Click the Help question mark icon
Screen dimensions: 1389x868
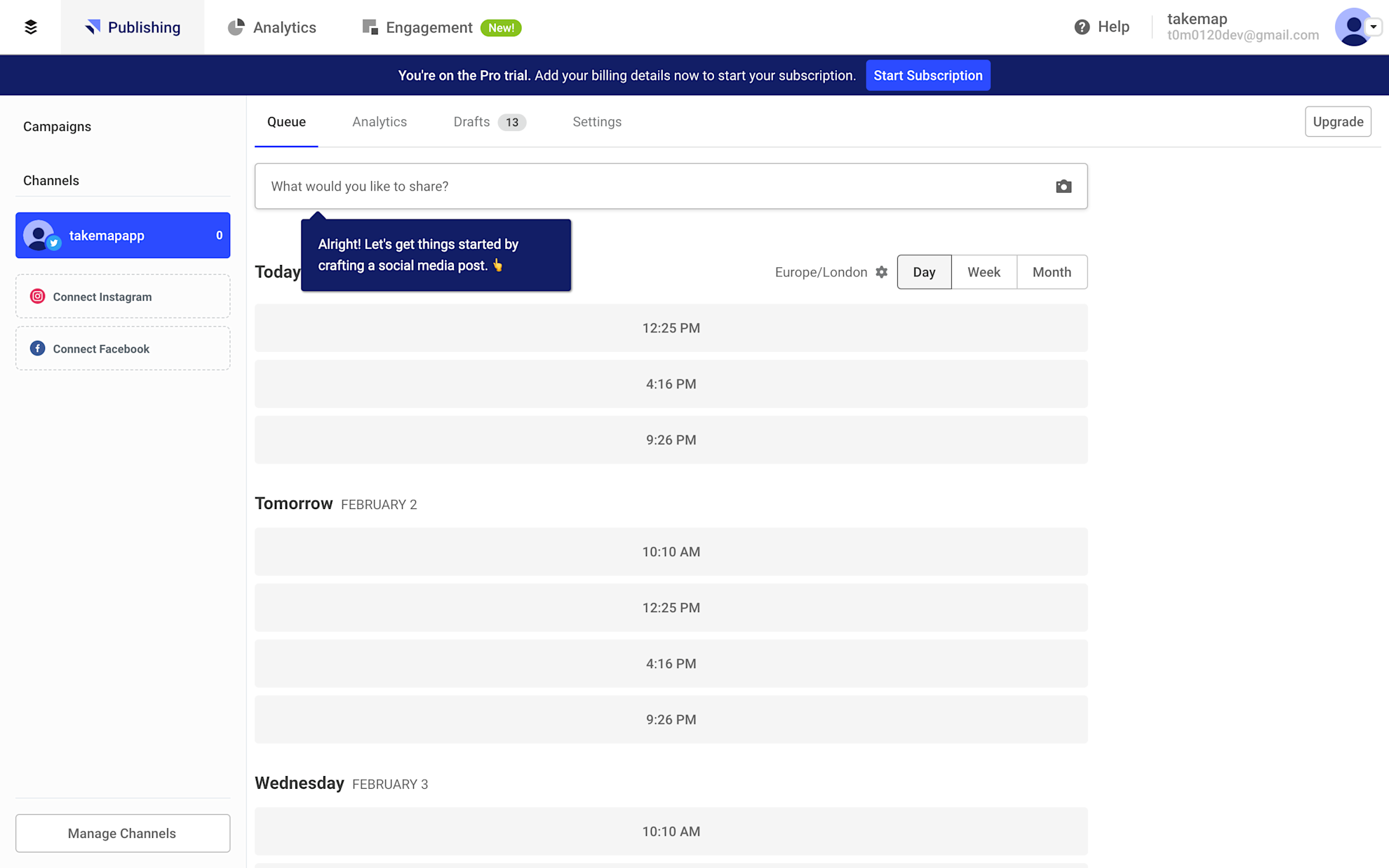pyautogui.click(x=1082, y=27)
